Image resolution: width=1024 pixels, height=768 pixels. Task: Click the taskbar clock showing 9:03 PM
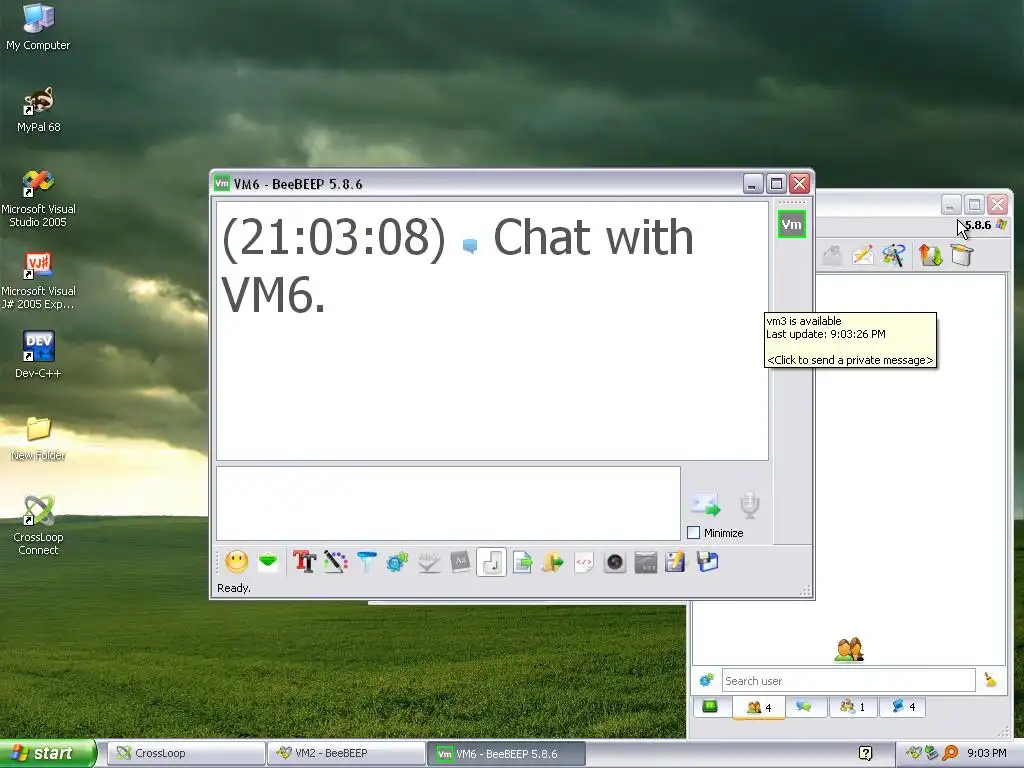[x=987, y=753]
